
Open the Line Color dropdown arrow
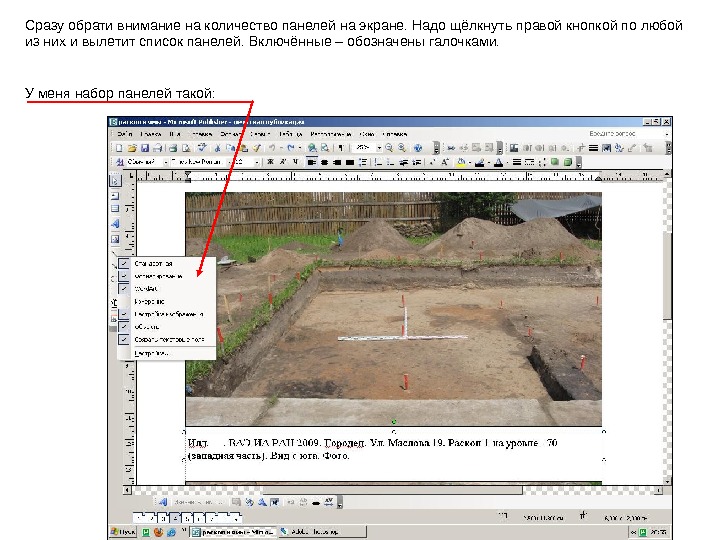click(x=489, y=162)
